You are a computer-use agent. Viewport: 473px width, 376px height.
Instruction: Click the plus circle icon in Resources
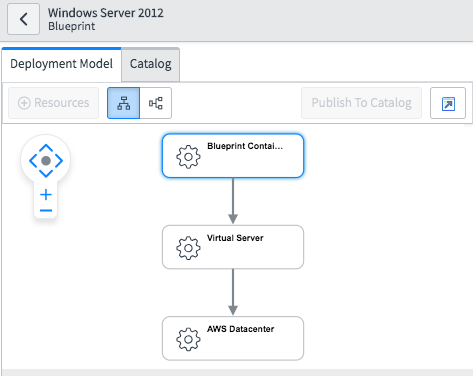[x=24, y=103]
